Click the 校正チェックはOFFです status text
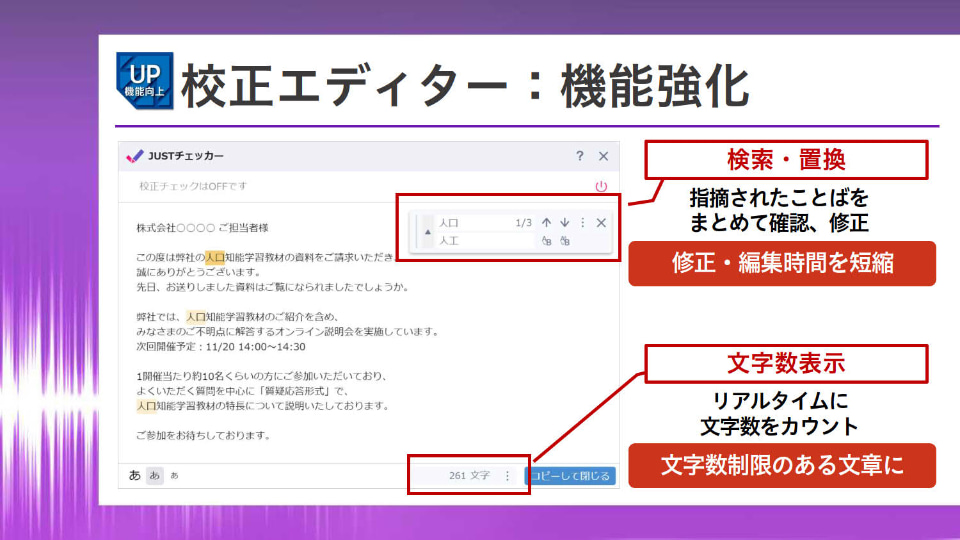The width and height of the screenshot is (960, 540). (x=193, y=186)
